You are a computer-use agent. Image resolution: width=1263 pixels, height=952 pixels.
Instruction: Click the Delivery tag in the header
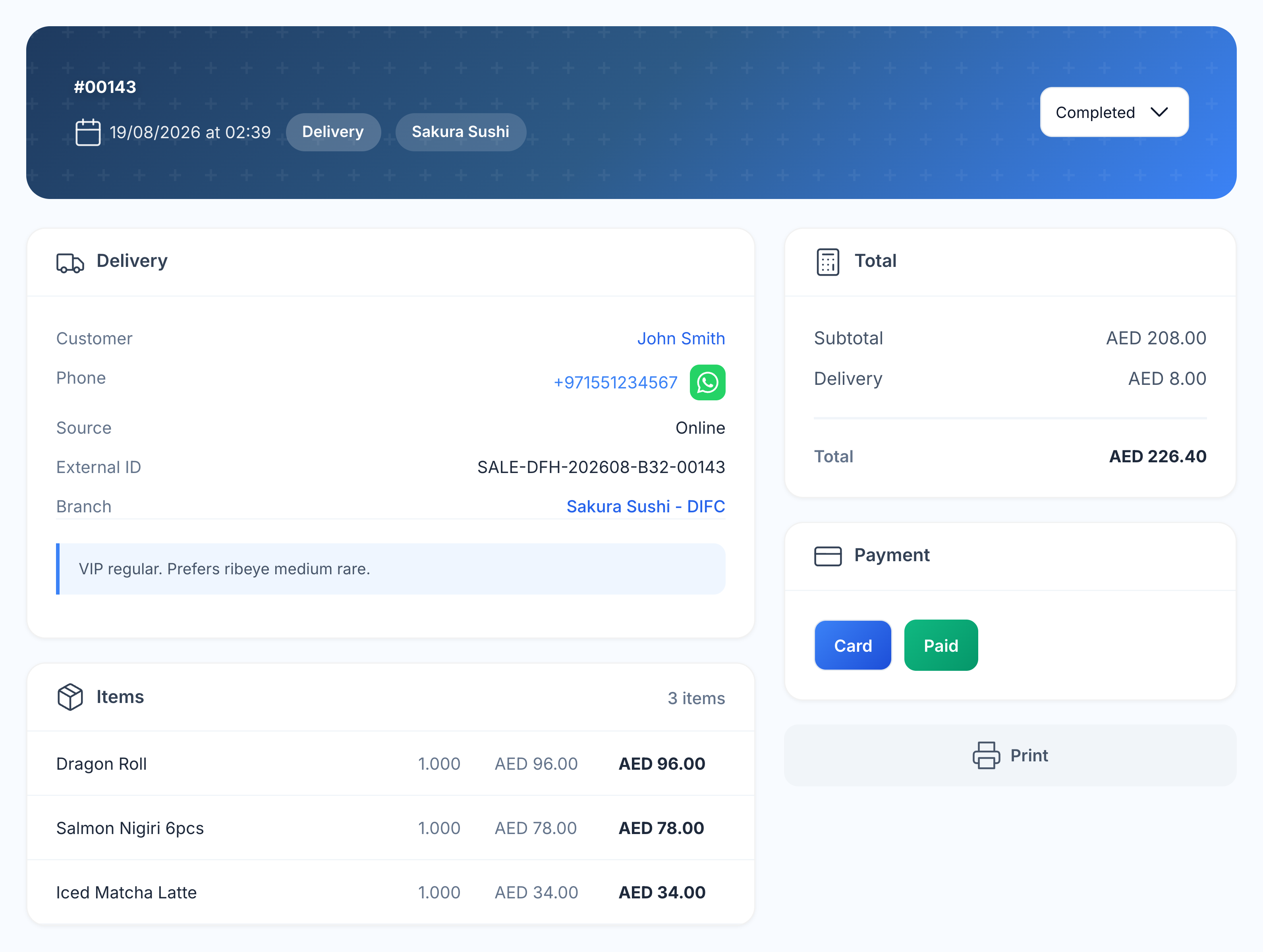click(333, 132)
